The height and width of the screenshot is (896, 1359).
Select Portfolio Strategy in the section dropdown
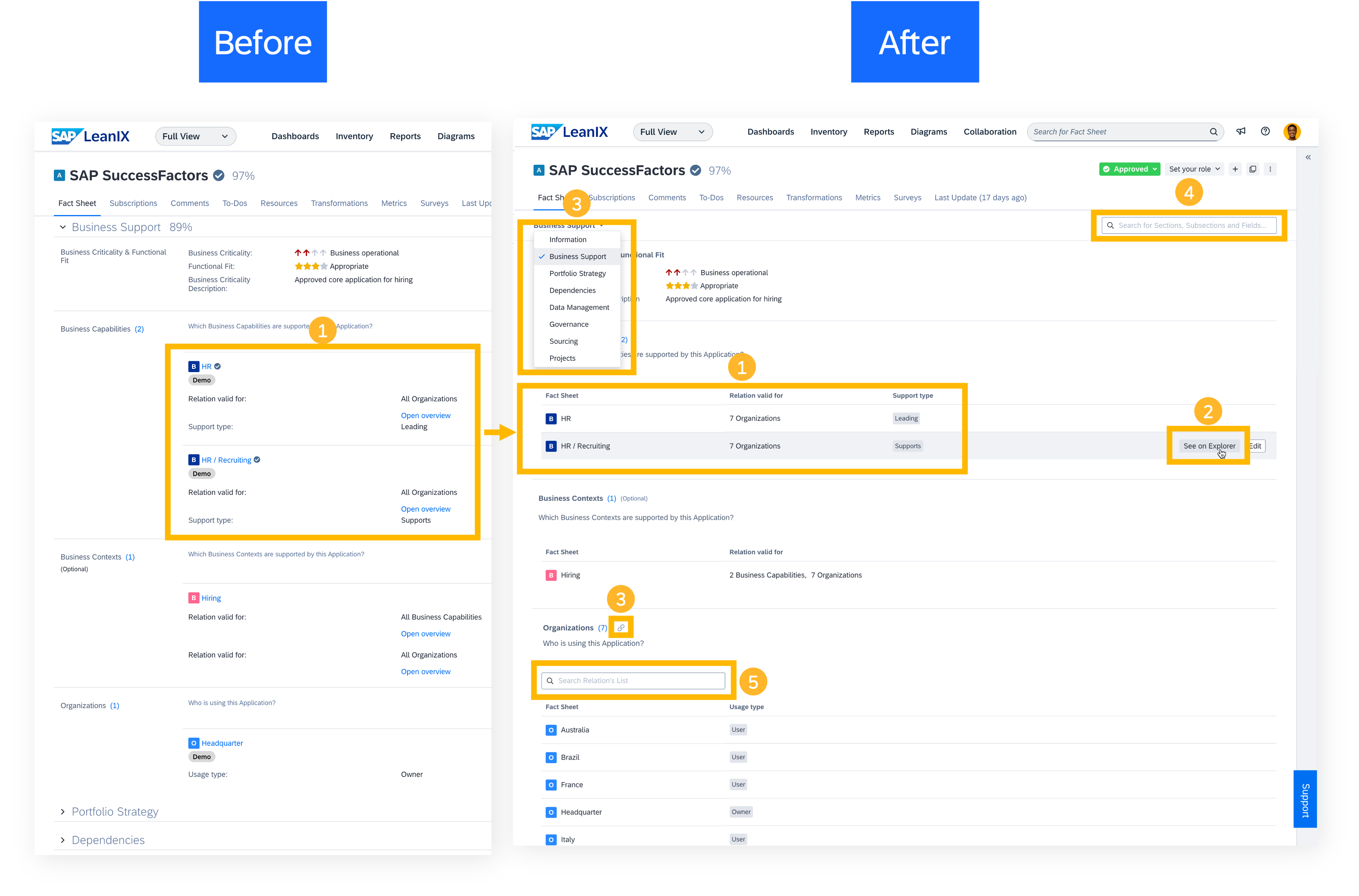tap(577, 273)
